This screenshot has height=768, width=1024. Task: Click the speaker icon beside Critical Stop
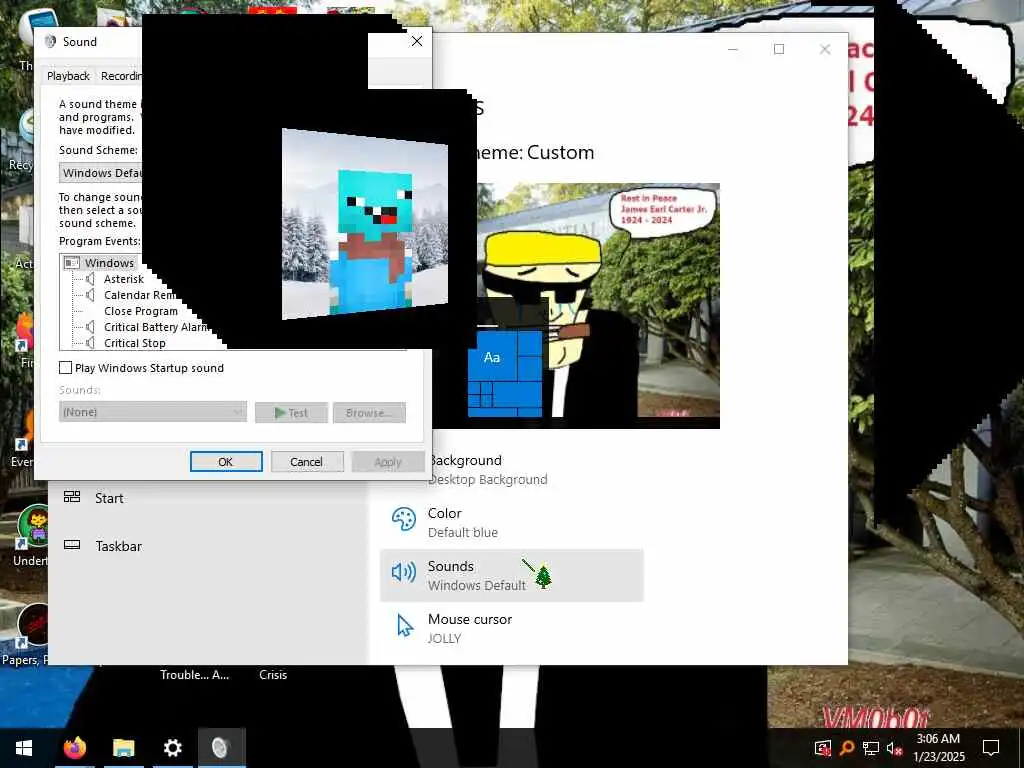coord(91,343)
